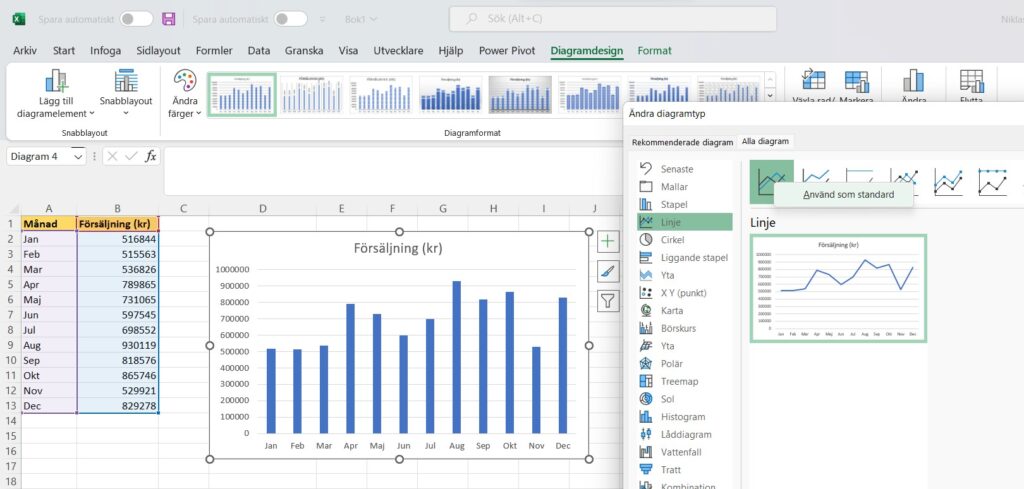Screen dimensions: 1024x489
Task: Expand the Name Box dropdown arrow
Action: [78, 156]
